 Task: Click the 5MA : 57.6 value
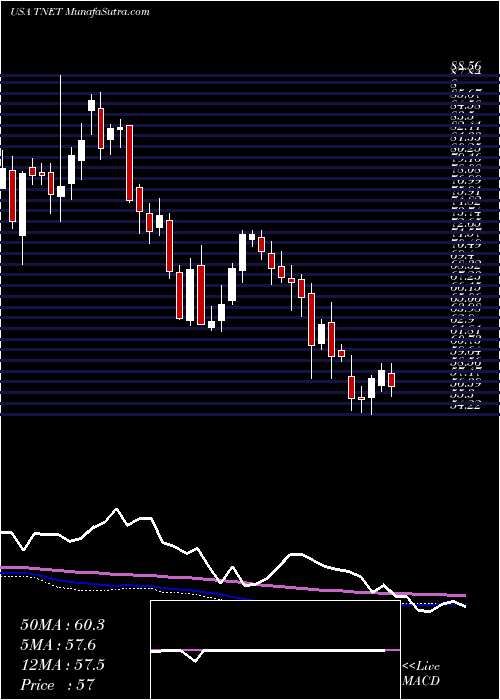click(58, 645)
